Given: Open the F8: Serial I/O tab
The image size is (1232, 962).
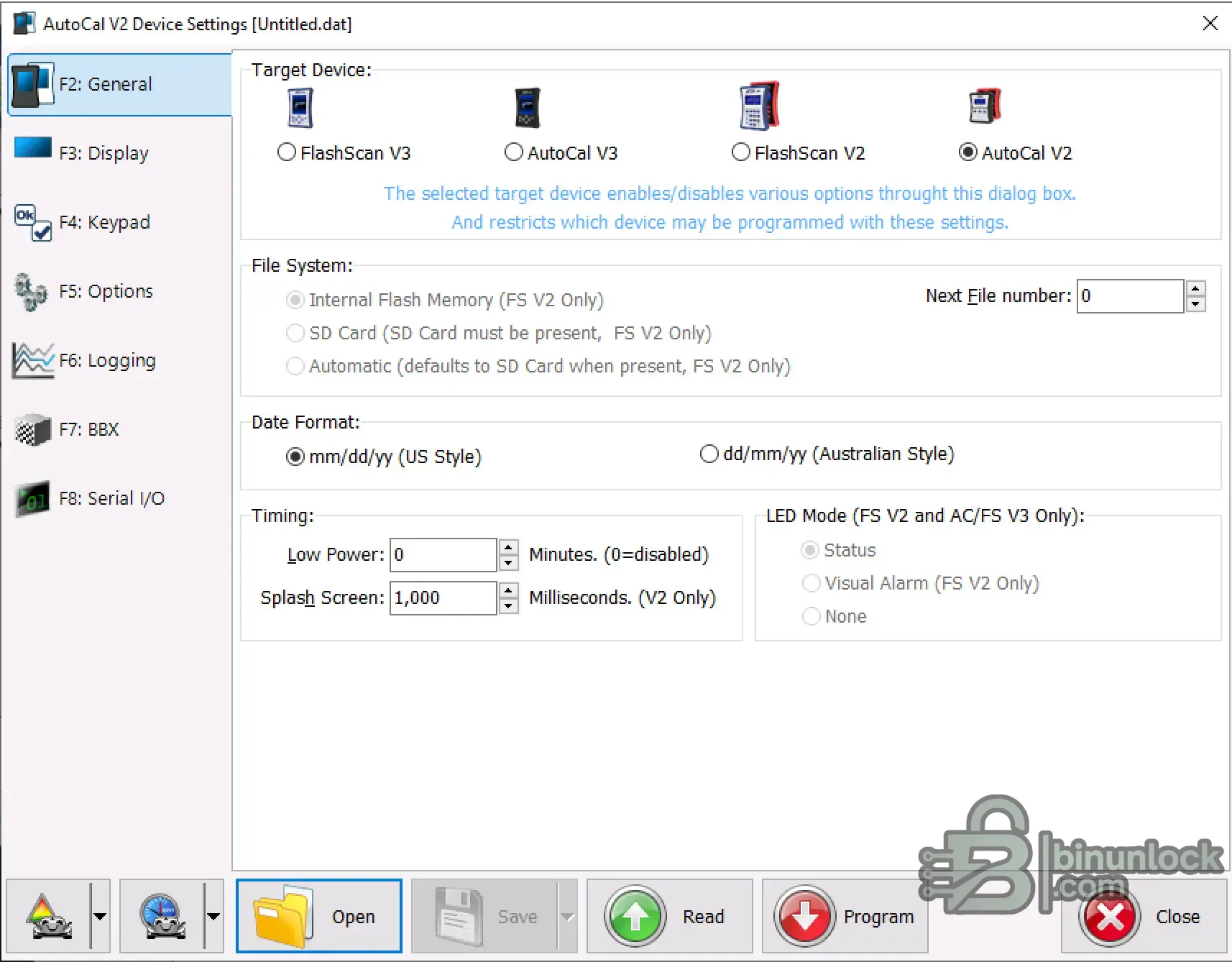Looking at the screenshot, I should coord(119,498).
